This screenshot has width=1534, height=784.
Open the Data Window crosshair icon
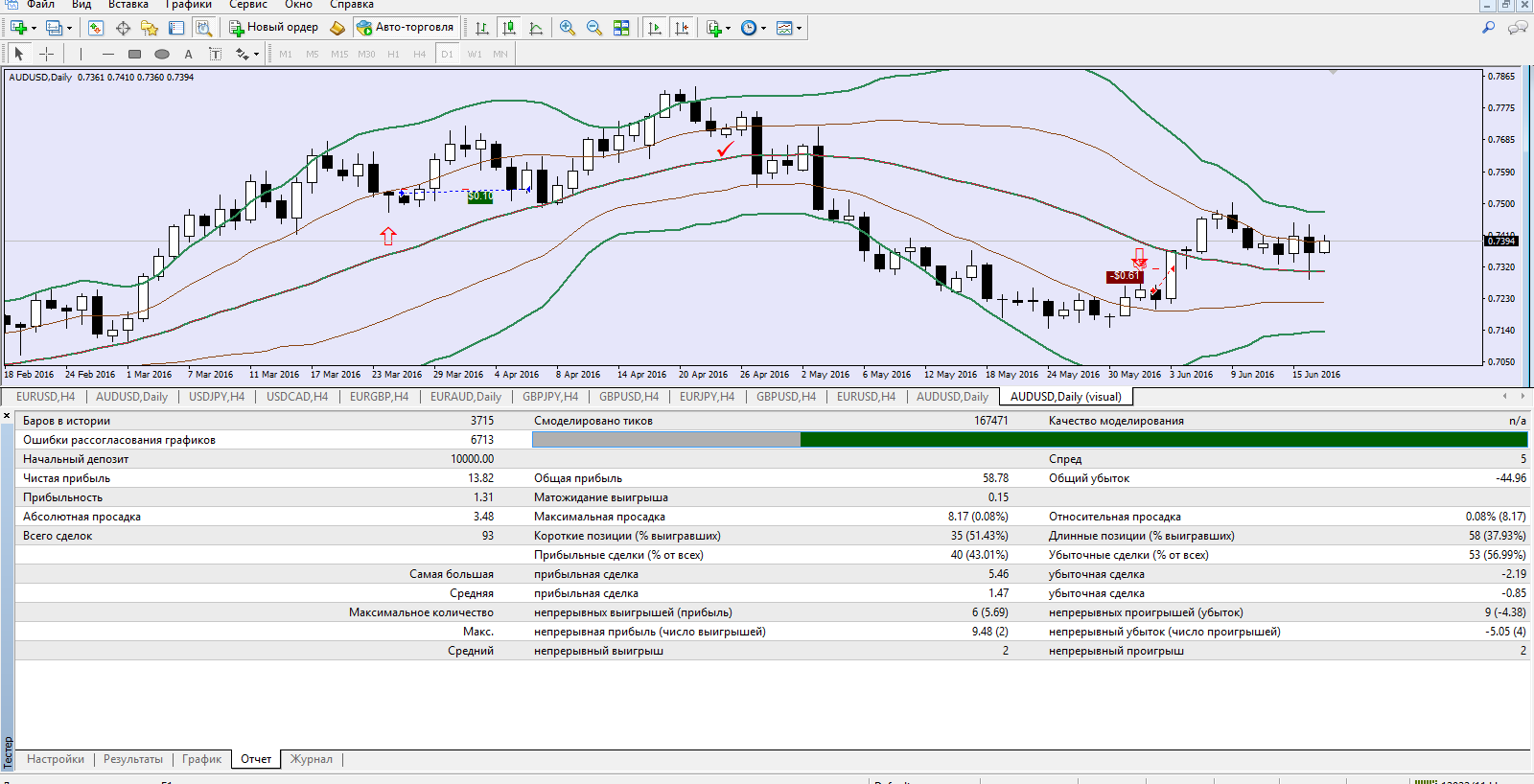[x=123, y=28]
